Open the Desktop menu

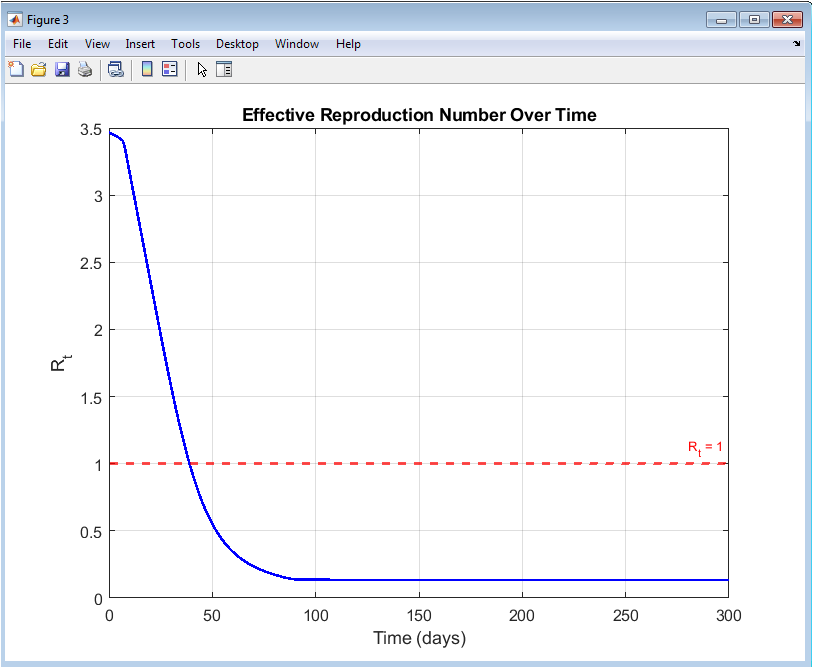pos(237,44)
